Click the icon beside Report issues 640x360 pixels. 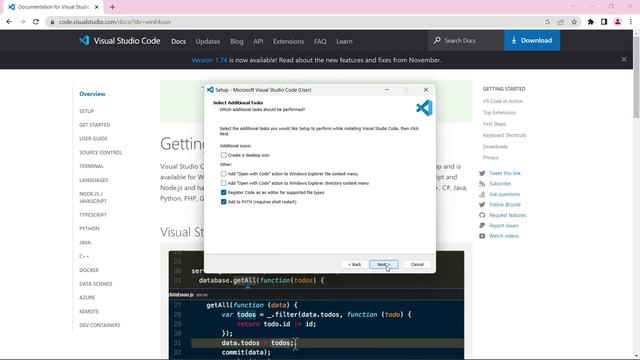click(482, 225)
